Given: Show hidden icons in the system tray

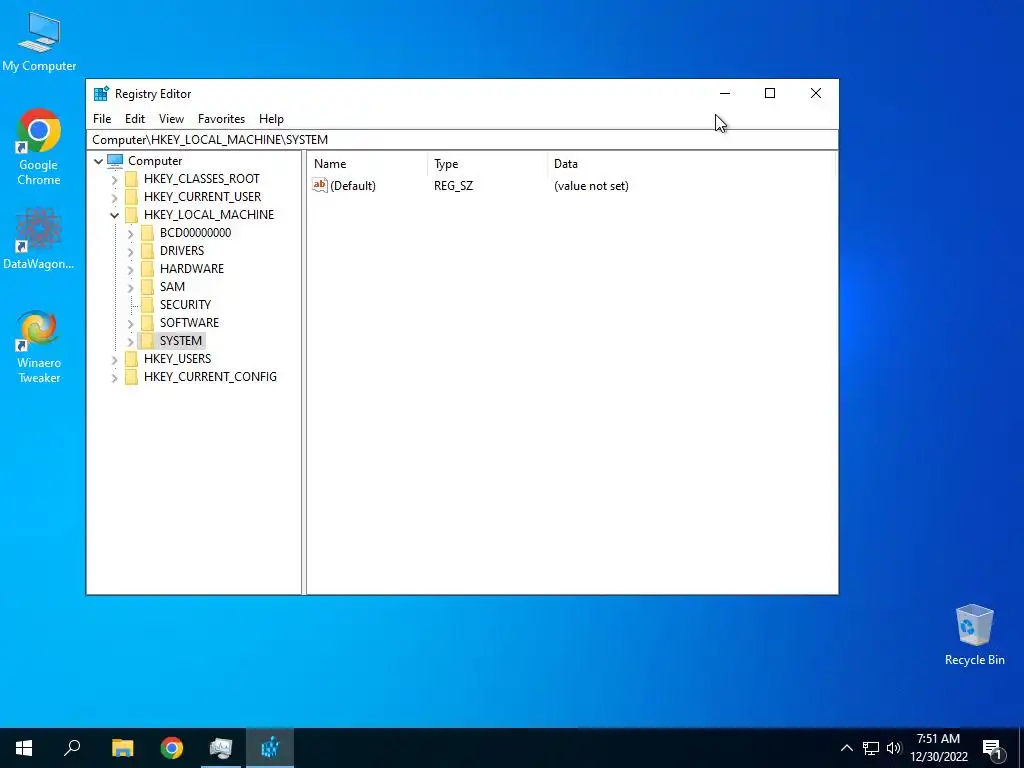Looking at the screenshot, I should [846, 748].
